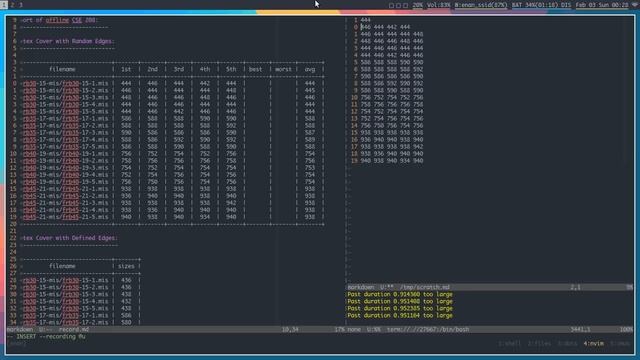
Task: Select the 1:shell tmux window
Action: (509, 344)
